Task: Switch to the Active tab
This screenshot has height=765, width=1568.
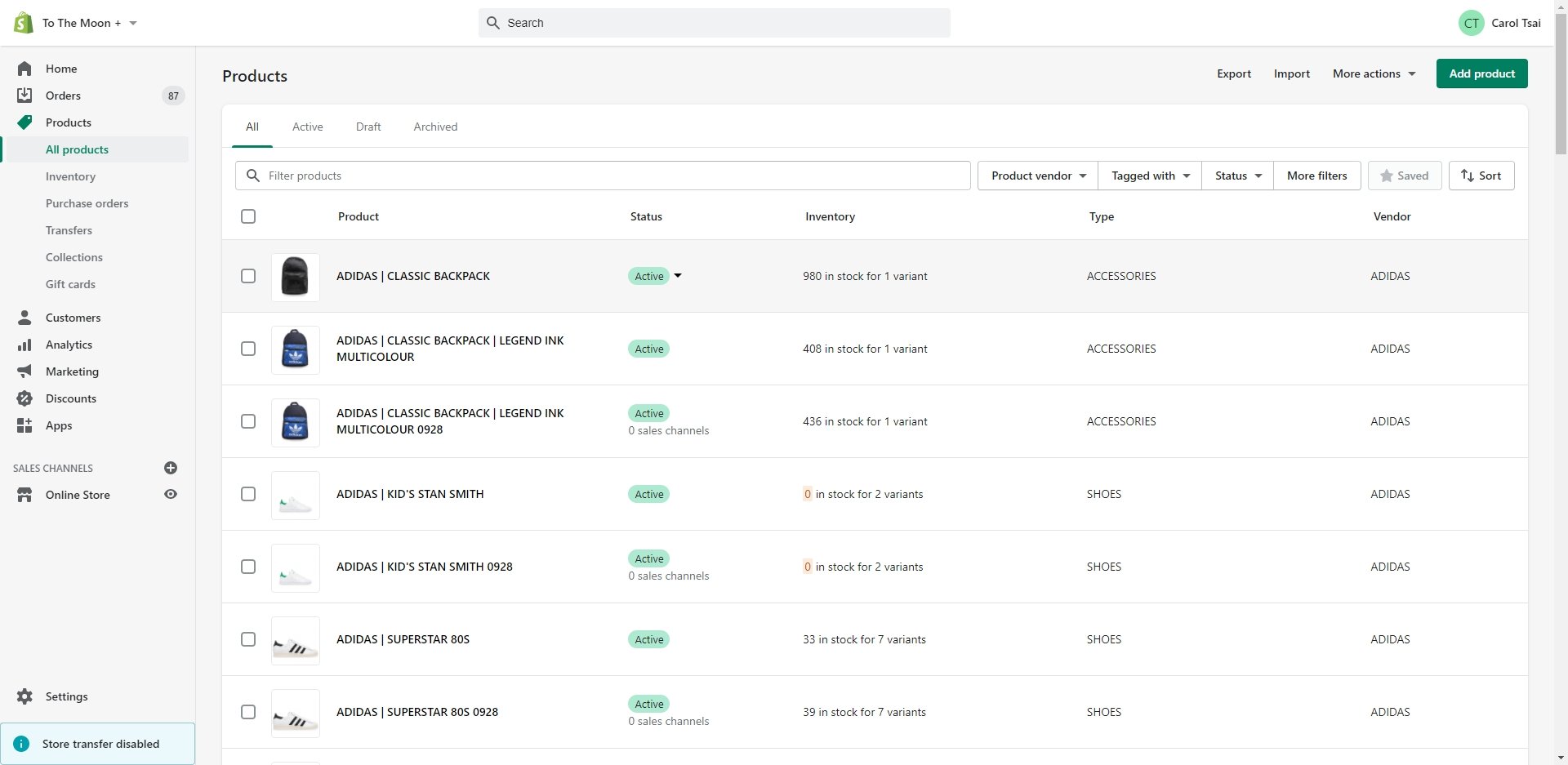Action: point(308,127)
